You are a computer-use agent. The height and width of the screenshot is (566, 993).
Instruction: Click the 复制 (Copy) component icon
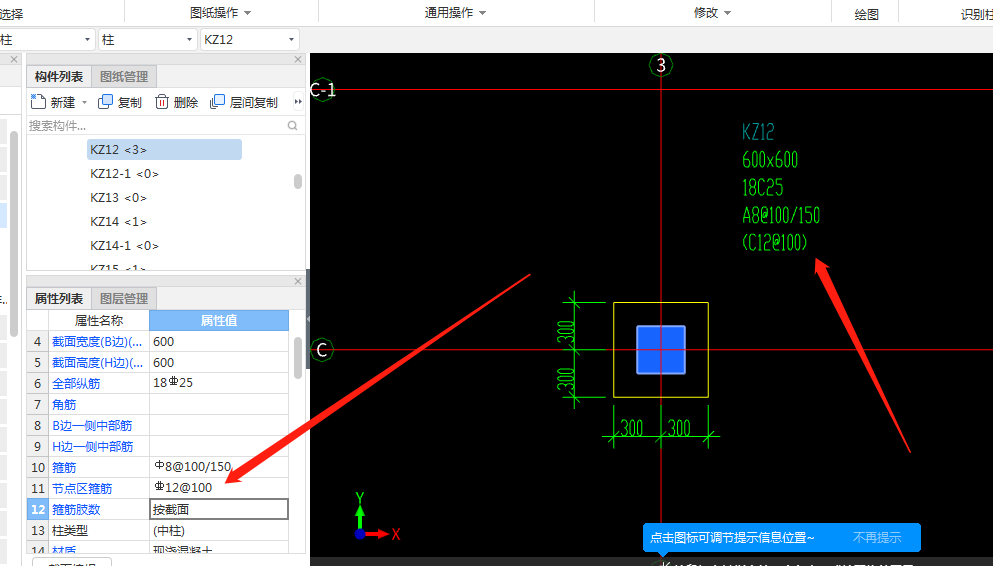105,101
